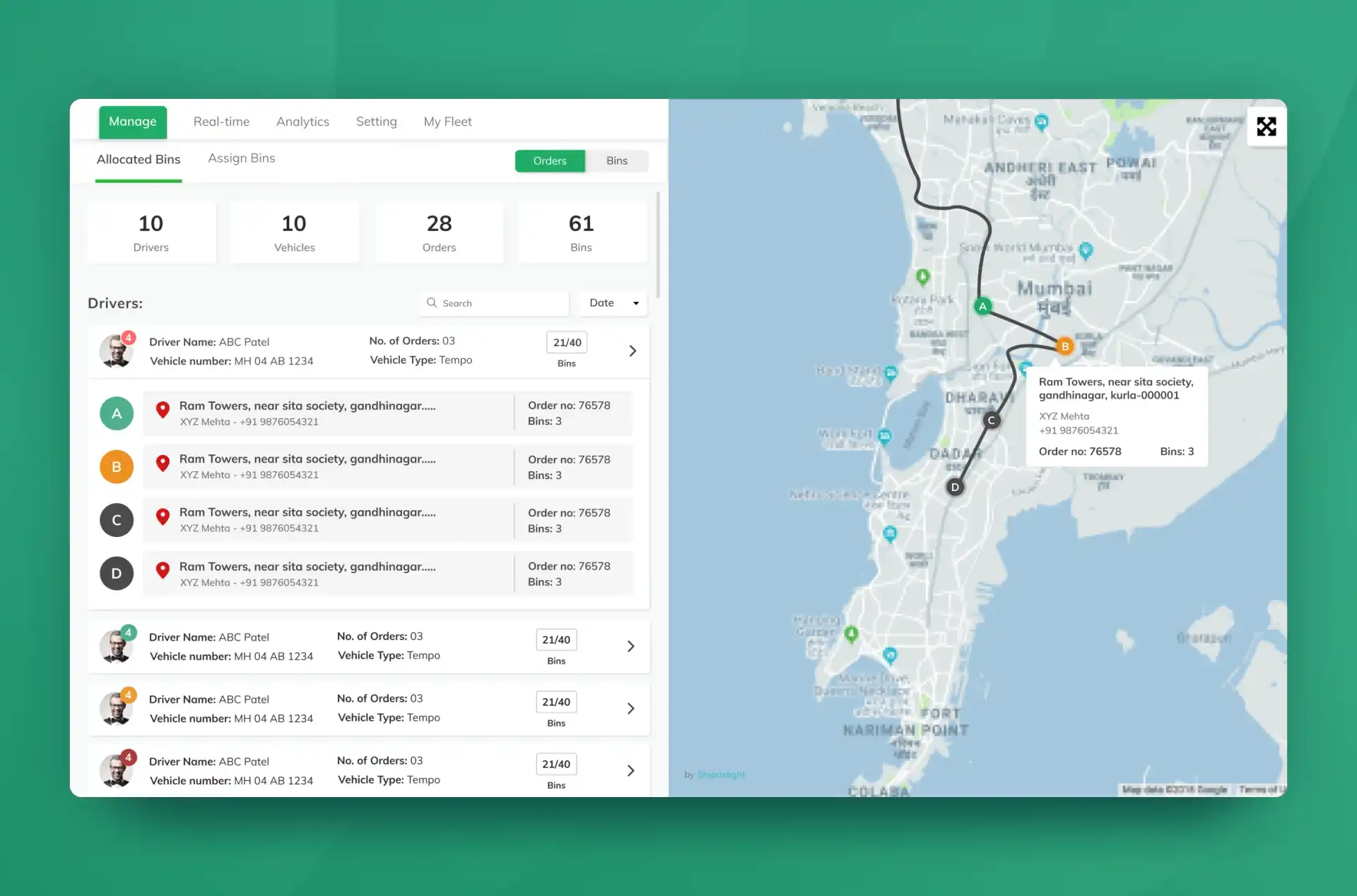
Task: Click the location pin icon for order A
Action: coord(161,410)
